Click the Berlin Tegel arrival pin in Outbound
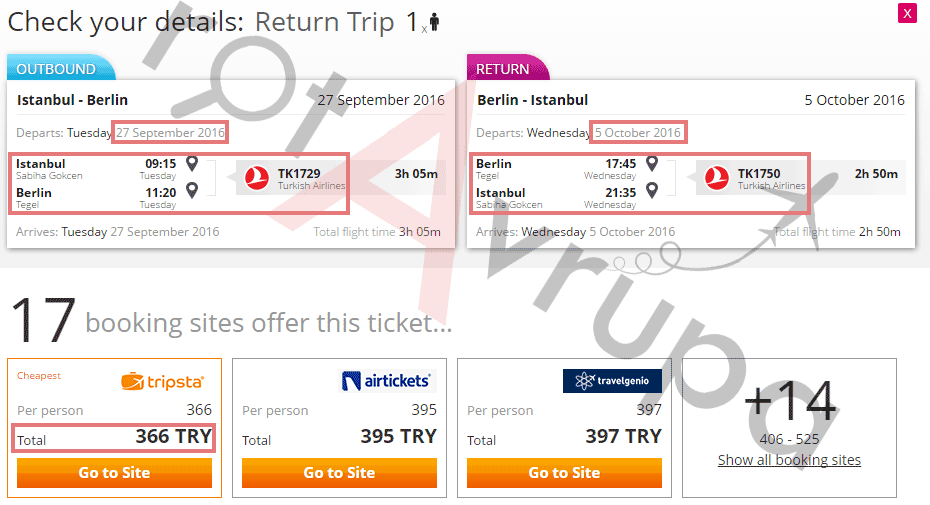Image resolution: width=930 pixels, height=505 pixels. (x=192, y=190)
